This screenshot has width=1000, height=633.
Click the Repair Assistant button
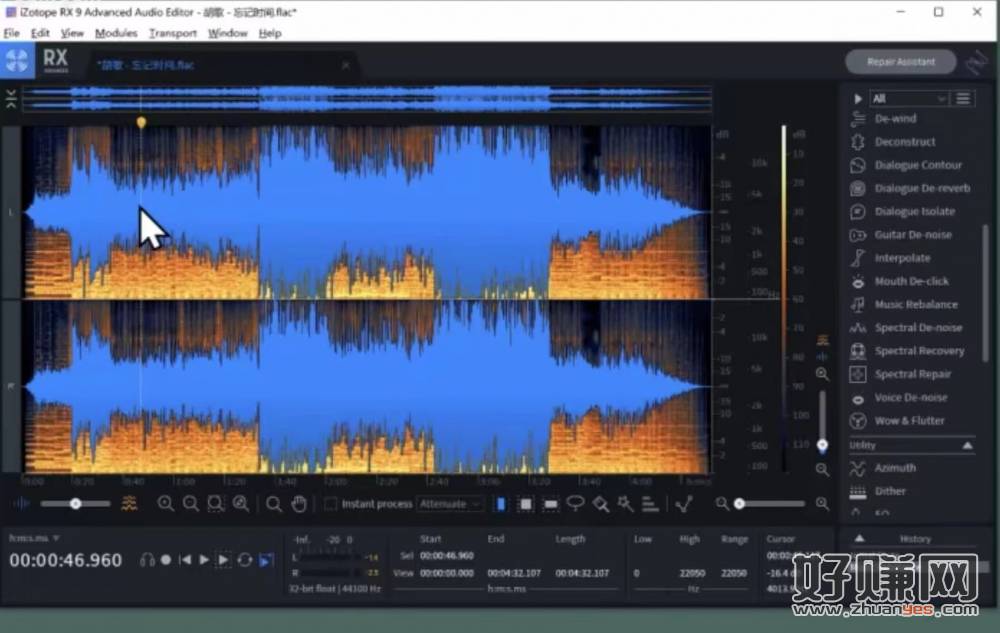(900, 62)
